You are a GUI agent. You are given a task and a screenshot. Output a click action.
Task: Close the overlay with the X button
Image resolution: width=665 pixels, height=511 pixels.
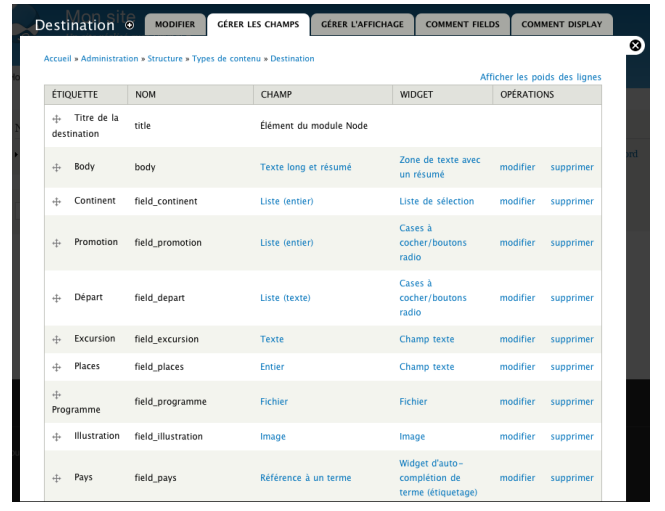coord(636,45)
